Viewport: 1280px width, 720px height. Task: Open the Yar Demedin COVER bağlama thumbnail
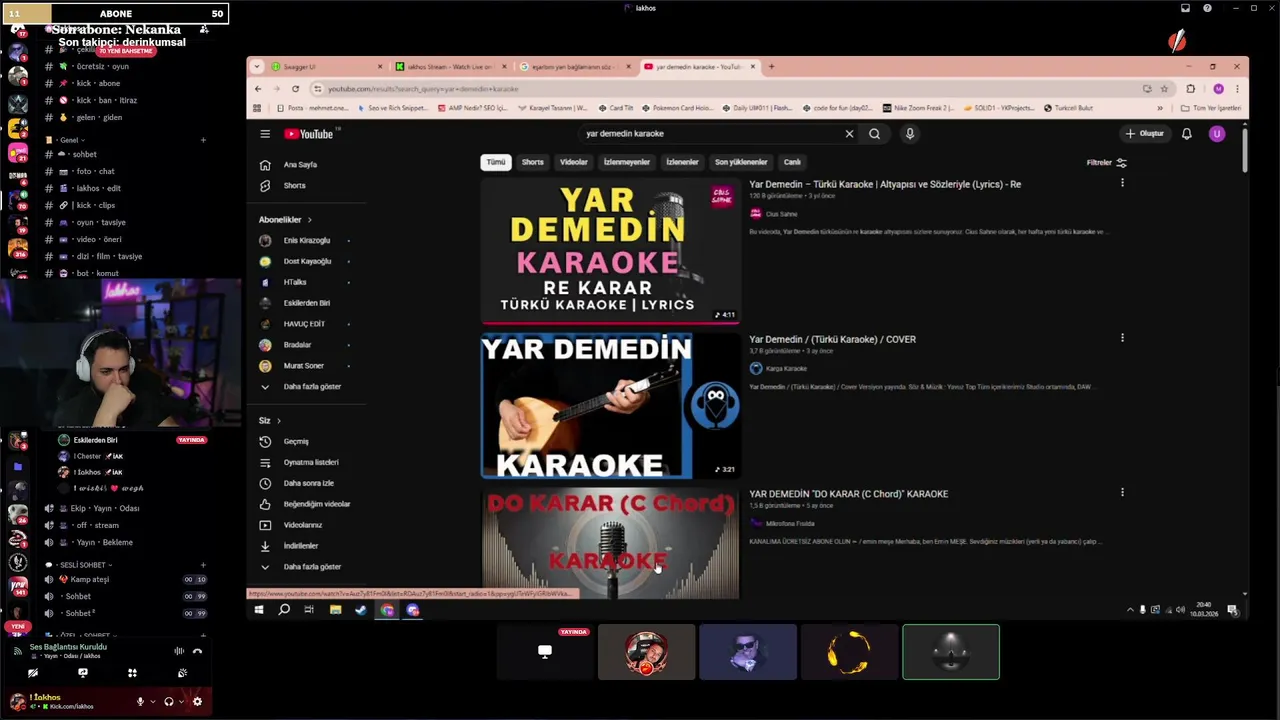point(610,406)
